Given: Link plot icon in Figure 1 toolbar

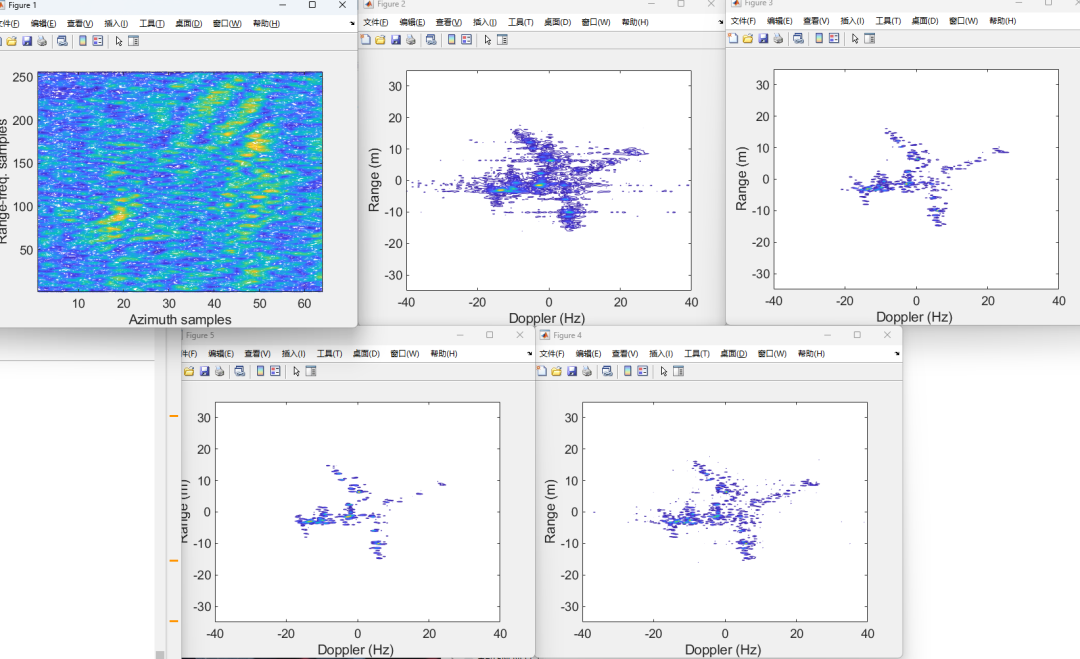Looking at the screenshot, I should 62,41.
